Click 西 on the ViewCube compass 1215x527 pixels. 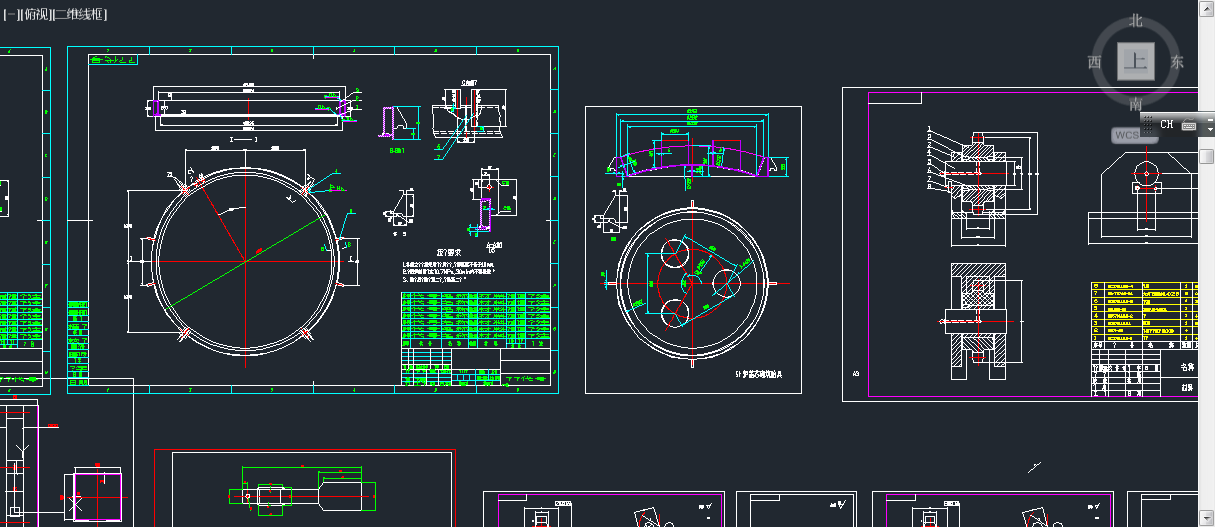[1094, 61]
